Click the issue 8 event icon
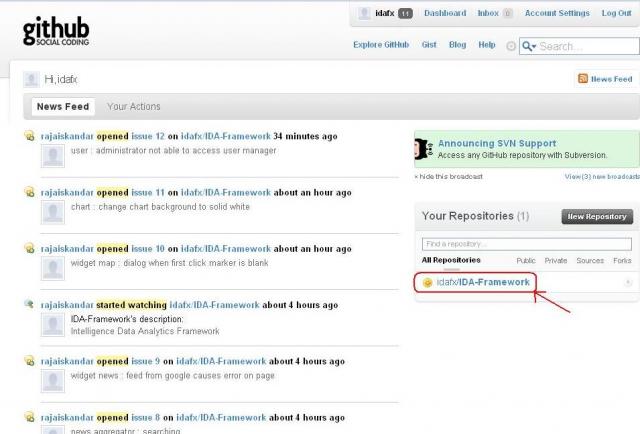The image size is (640, 434). tap(29, 417)
